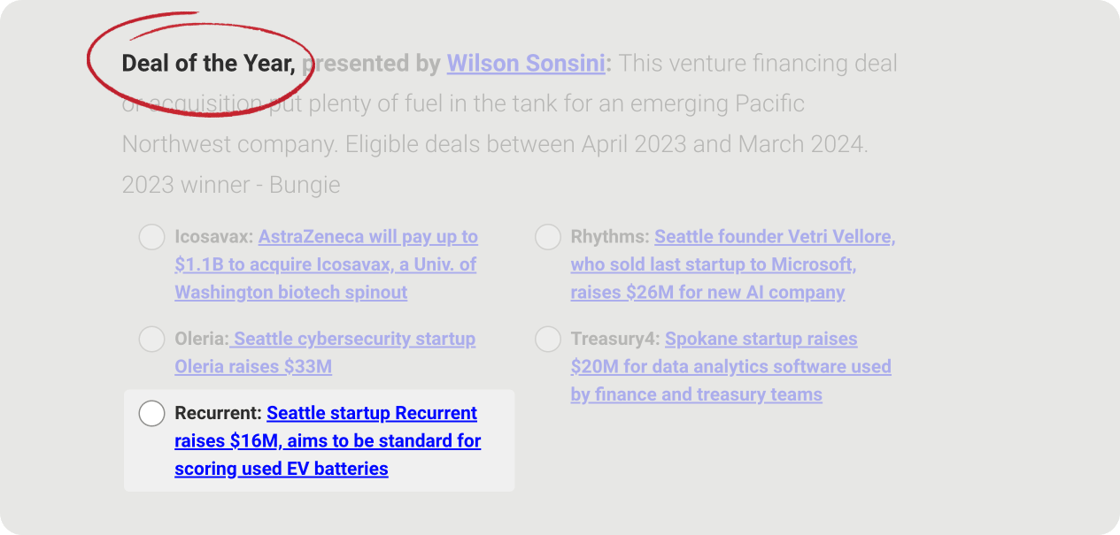Click the "Treasury4:" nominee label

(615, 339)
